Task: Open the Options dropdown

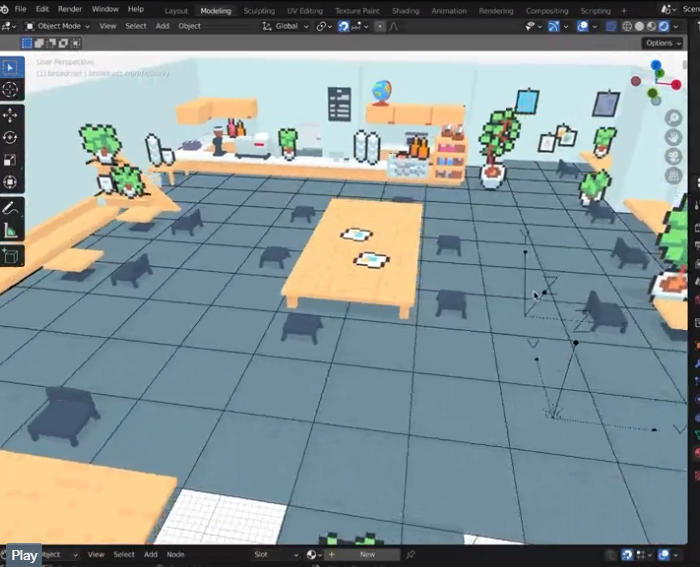Action: pos(662,43)
